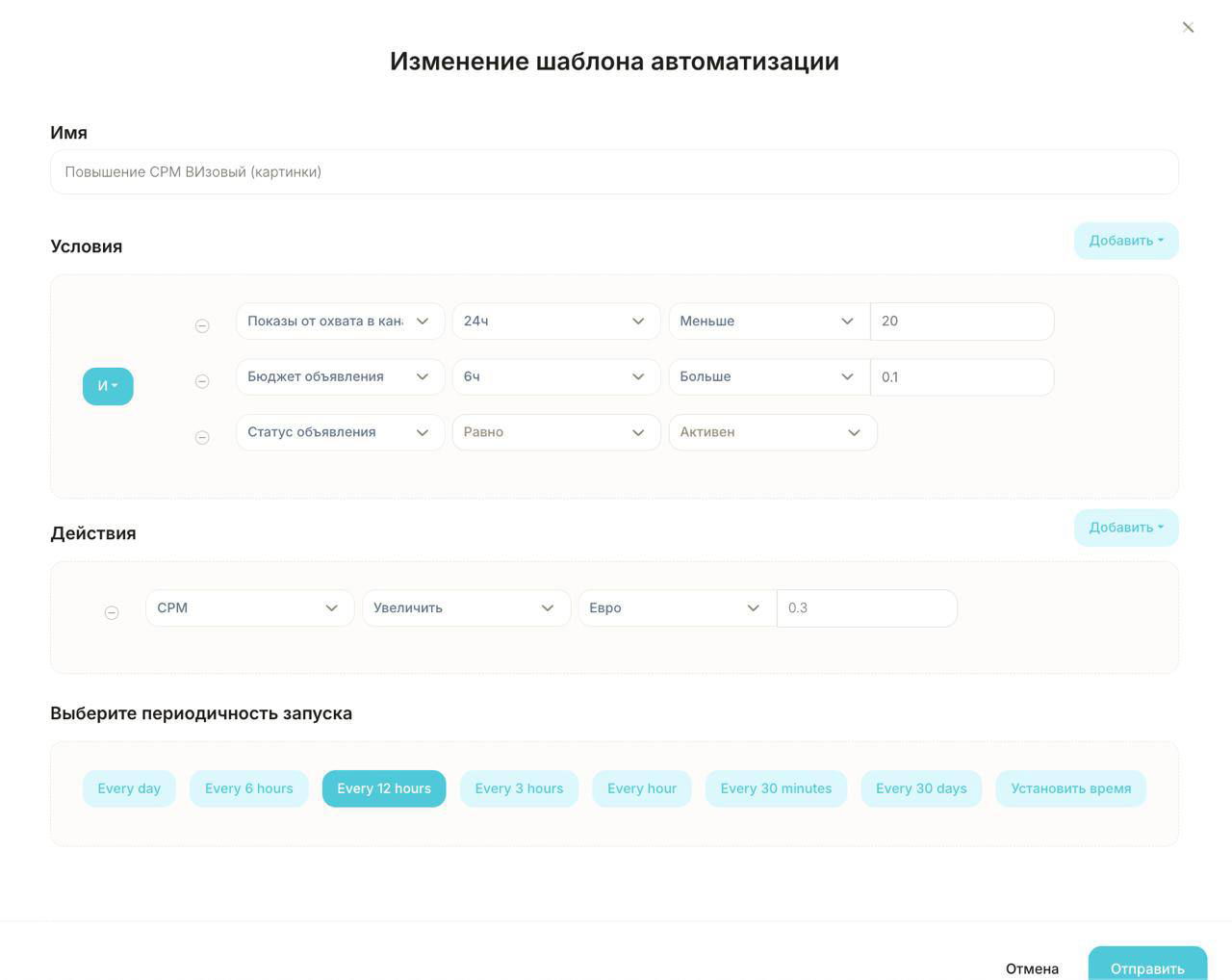This screenshot has height=980, width=1232.
Task: Remove the 'Бюджет объявления' condition row
Action: [x=202, y=381]
